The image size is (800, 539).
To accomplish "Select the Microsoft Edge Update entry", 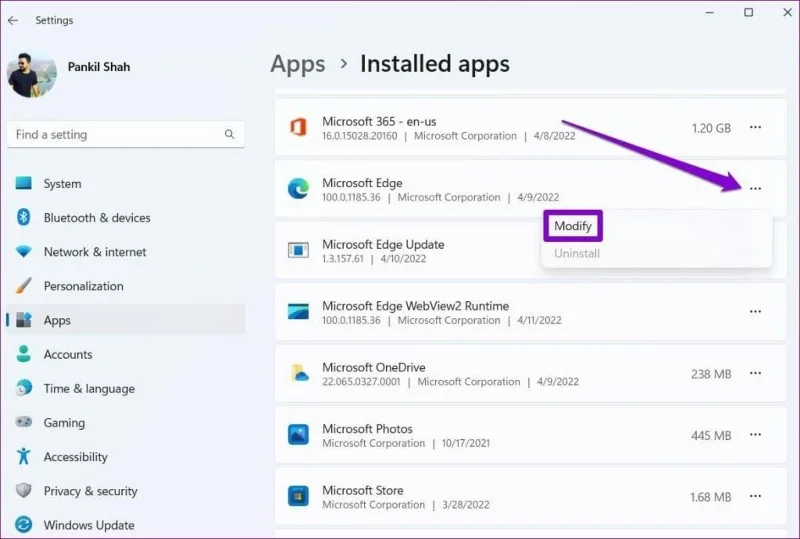I will pyautogui.click(x=531, y=250).
